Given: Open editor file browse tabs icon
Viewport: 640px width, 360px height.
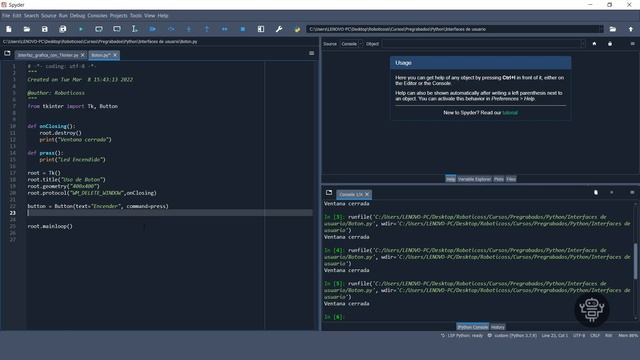Looking at the screenshot, I should coord(7,53).
